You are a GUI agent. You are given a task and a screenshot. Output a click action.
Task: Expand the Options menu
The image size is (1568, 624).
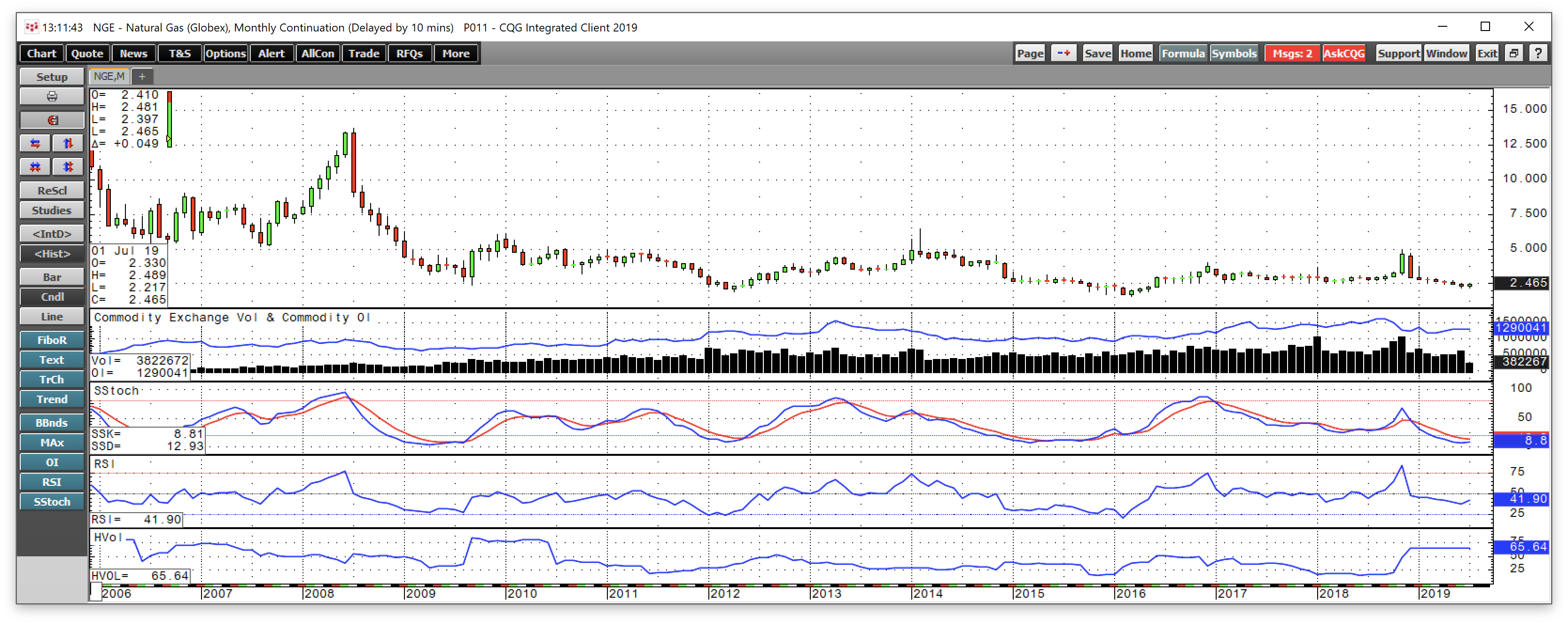point(225,53)
